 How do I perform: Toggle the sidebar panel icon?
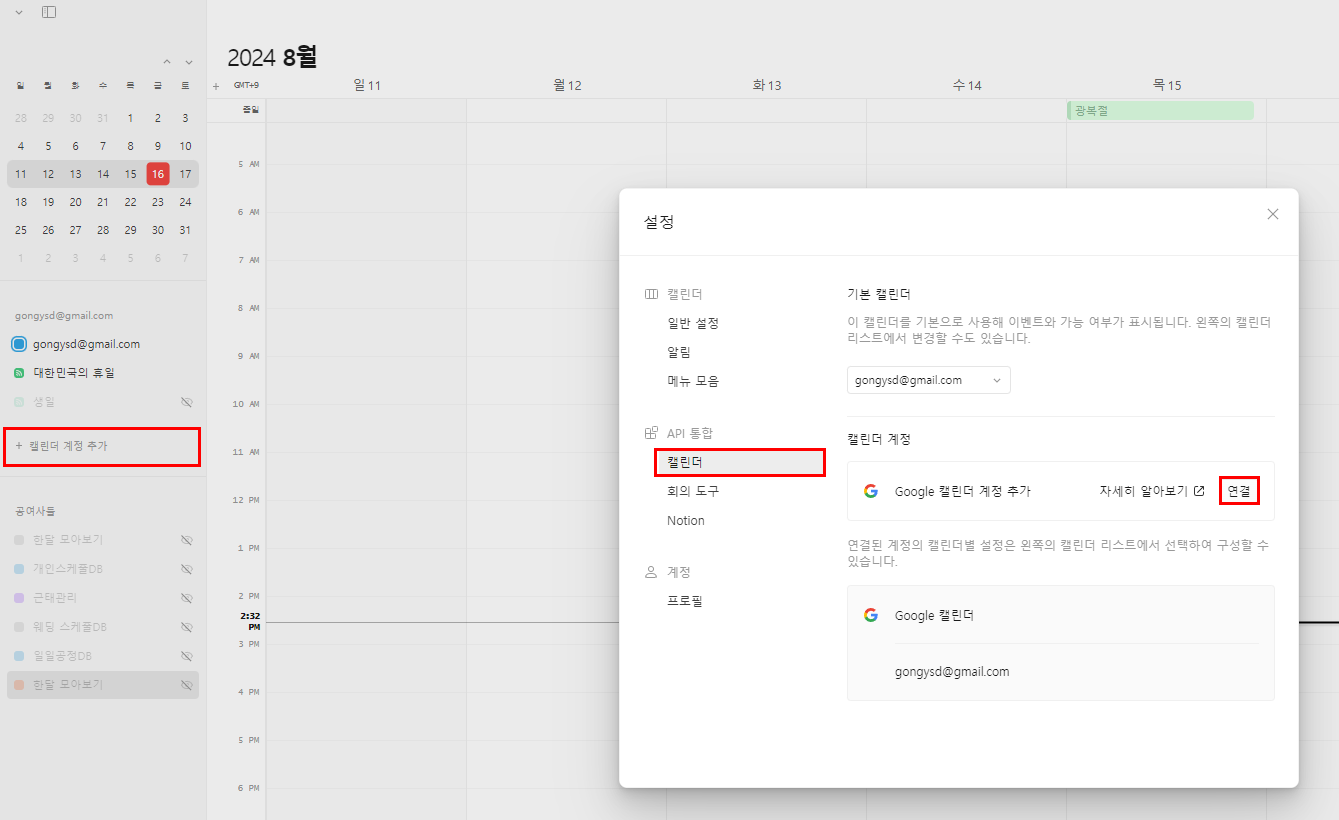49,12
